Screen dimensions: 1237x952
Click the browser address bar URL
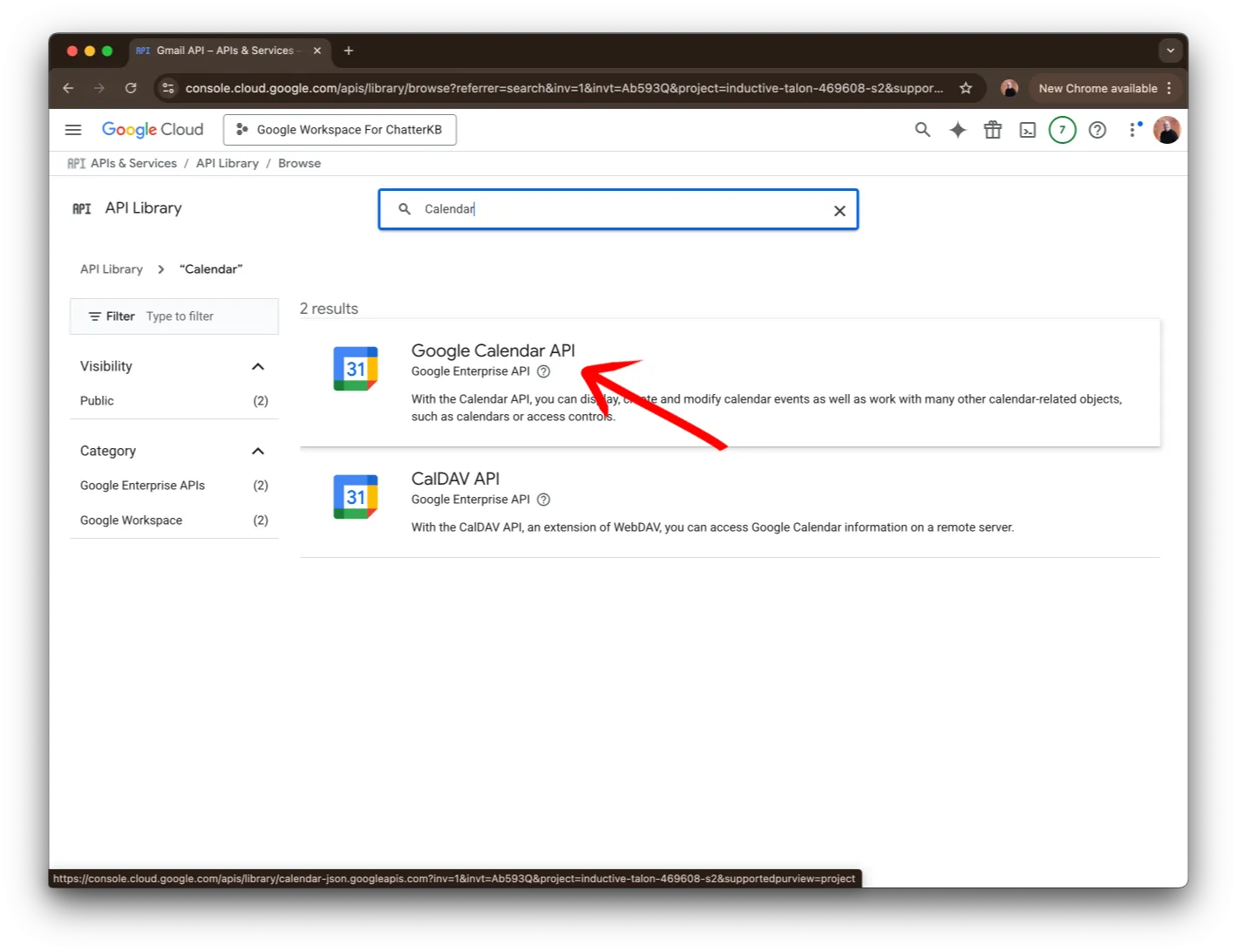564,88
